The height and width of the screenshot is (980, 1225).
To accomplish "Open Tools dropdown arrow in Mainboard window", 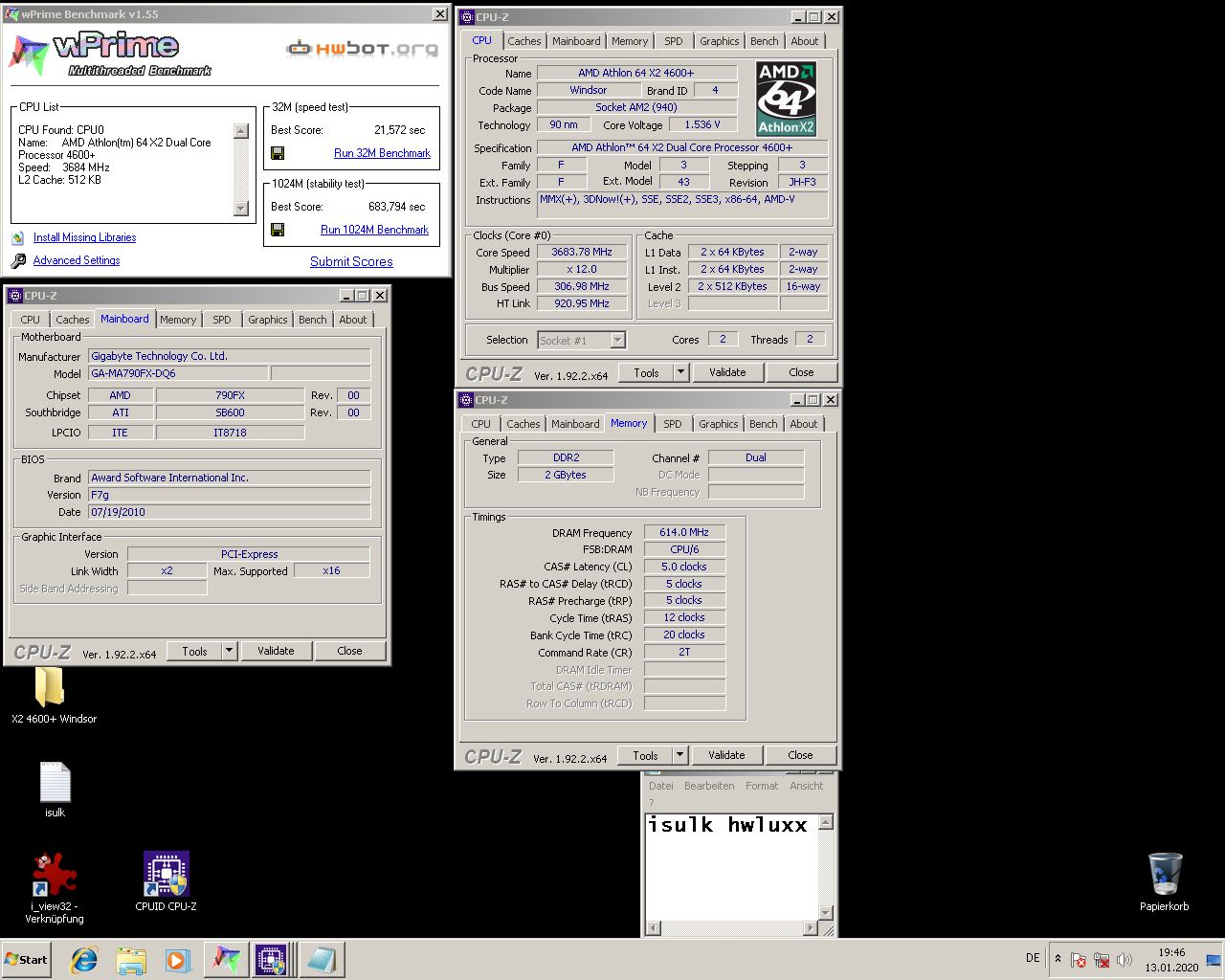I will [x=229, y=651].
